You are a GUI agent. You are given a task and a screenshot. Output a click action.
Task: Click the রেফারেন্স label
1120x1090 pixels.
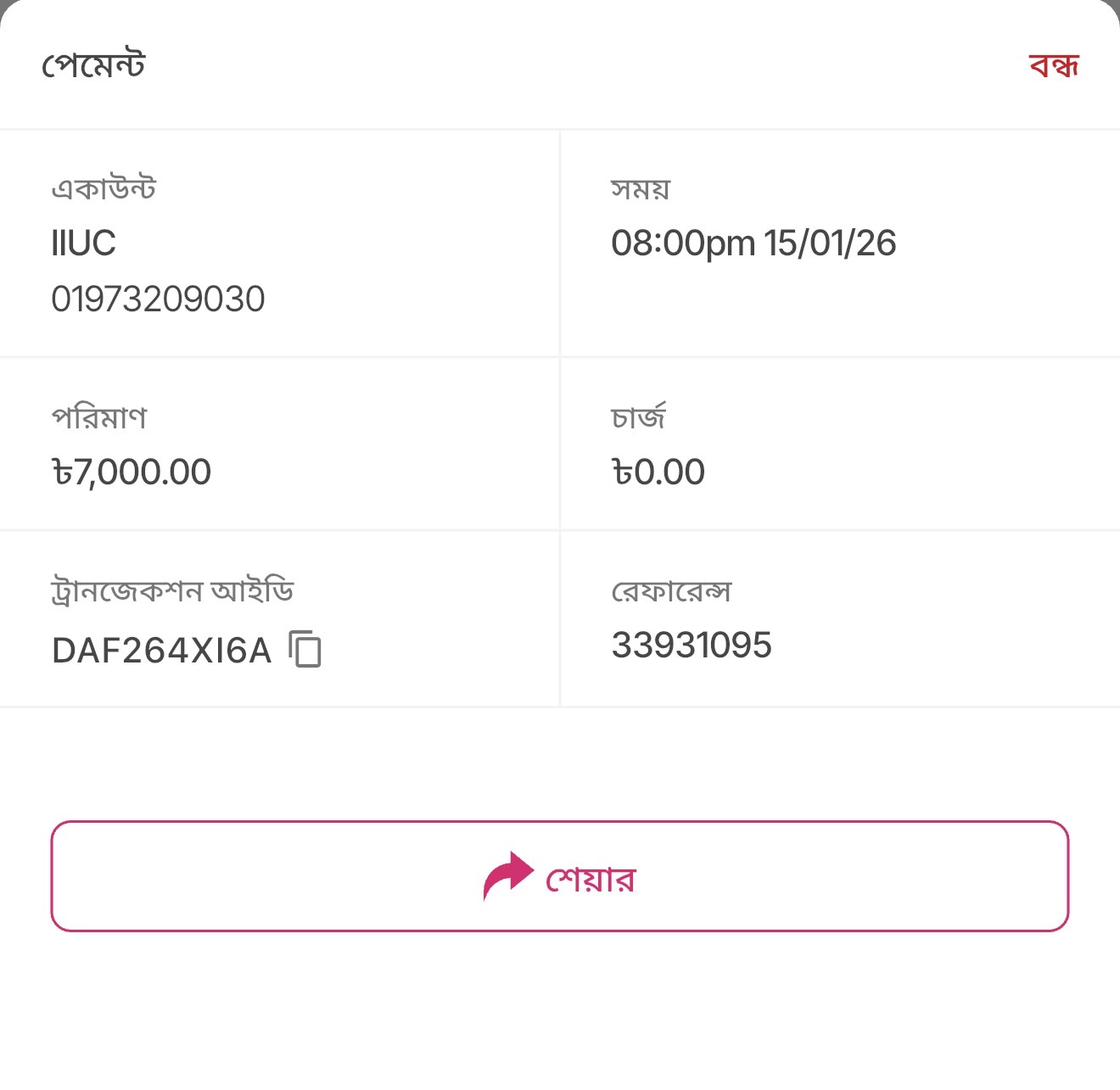pyautogui.click(x=671, y=590)
